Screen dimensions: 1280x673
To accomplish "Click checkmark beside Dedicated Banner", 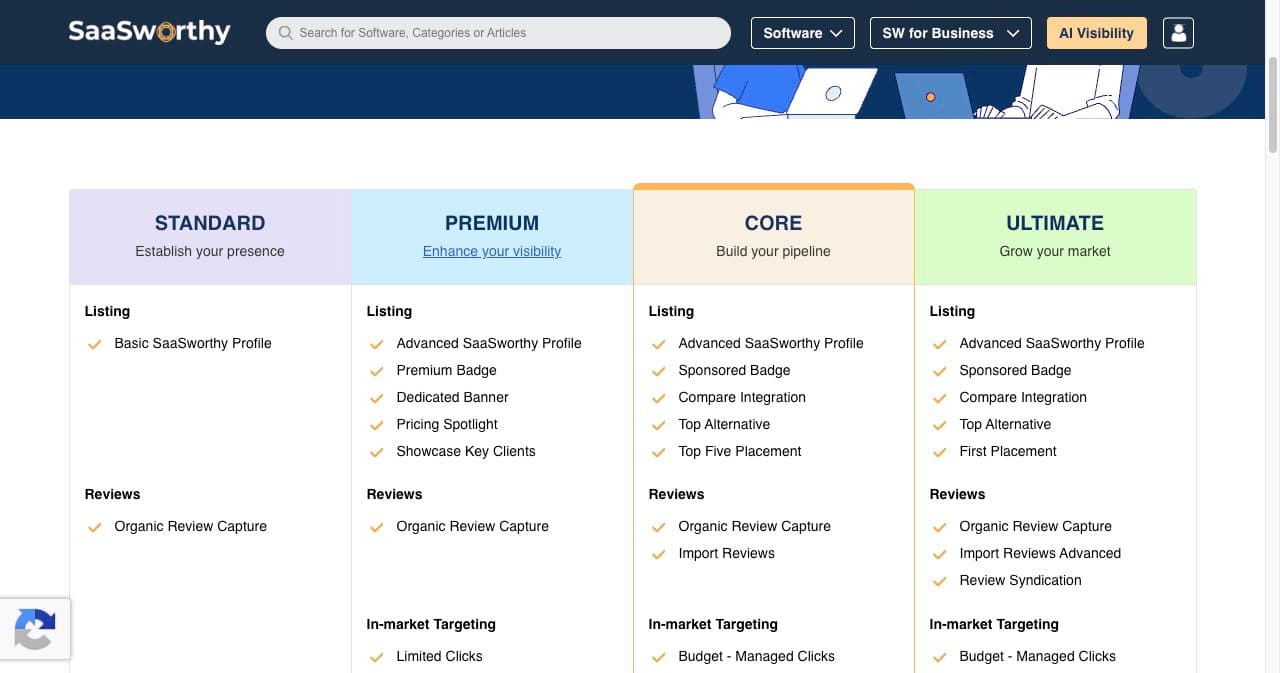I will tap(377, 398).
